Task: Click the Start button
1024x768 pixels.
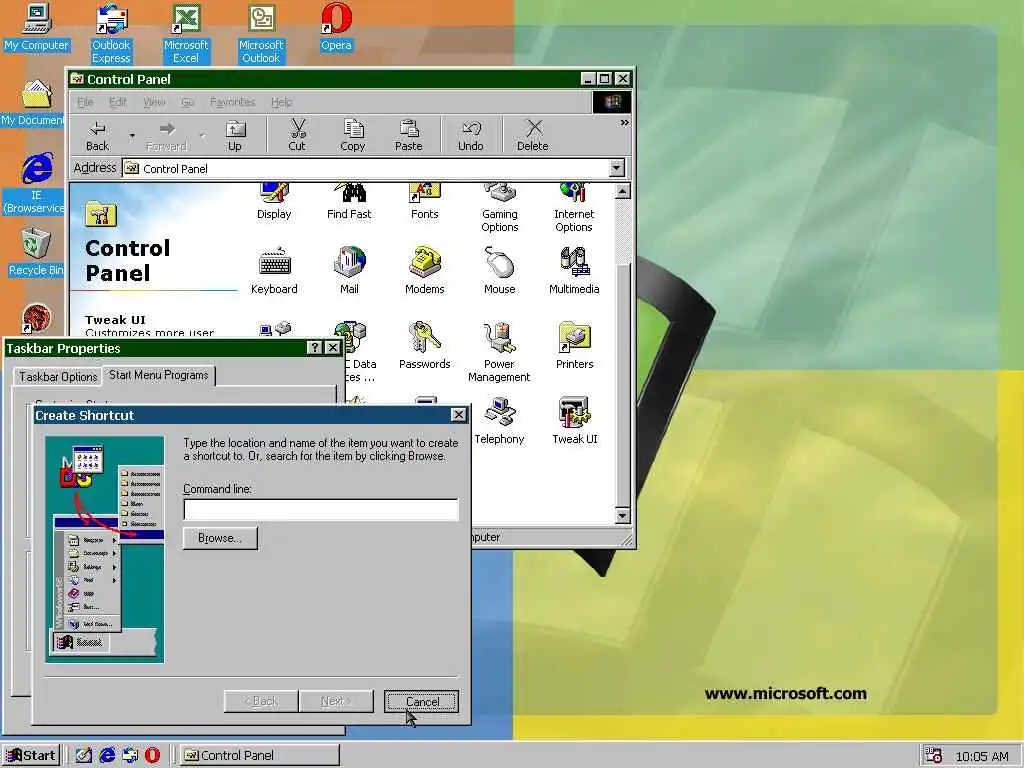Action: click(31, 755)
